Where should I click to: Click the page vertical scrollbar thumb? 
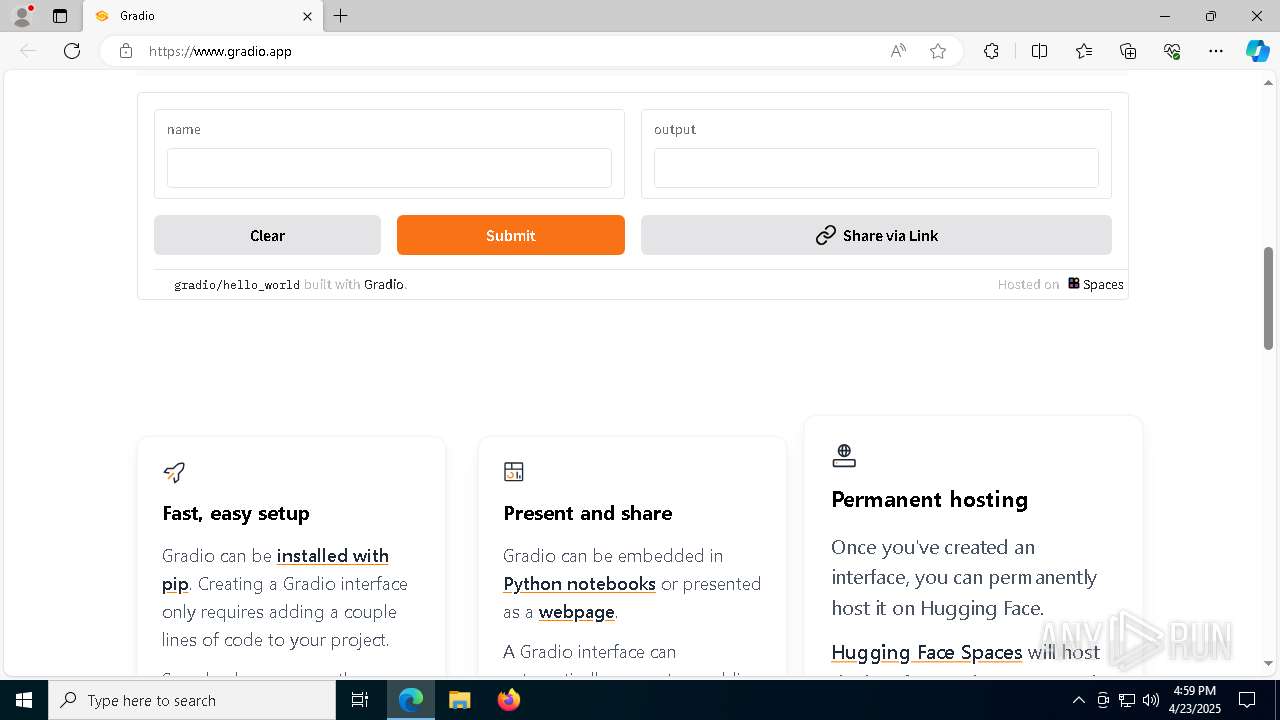pyautogui.click(x=1268, y=298)
